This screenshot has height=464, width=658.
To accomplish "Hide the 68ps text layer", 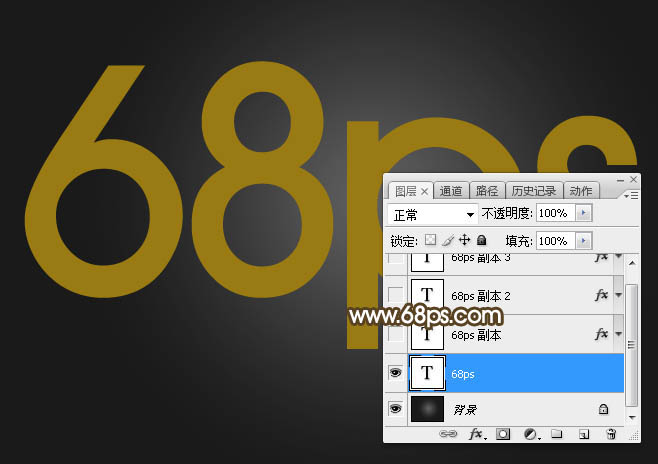I will [x=395, y=373].
